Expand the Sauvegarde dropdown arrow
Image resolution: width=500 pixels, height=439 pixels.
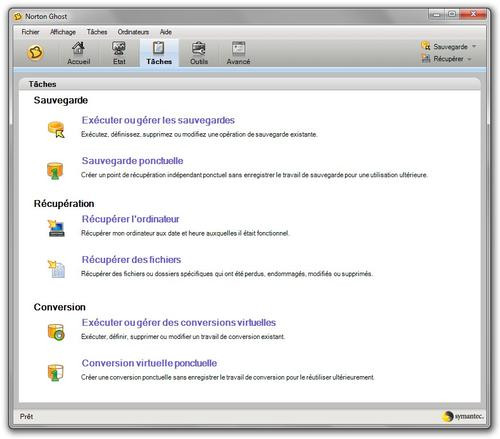point(474,46)
